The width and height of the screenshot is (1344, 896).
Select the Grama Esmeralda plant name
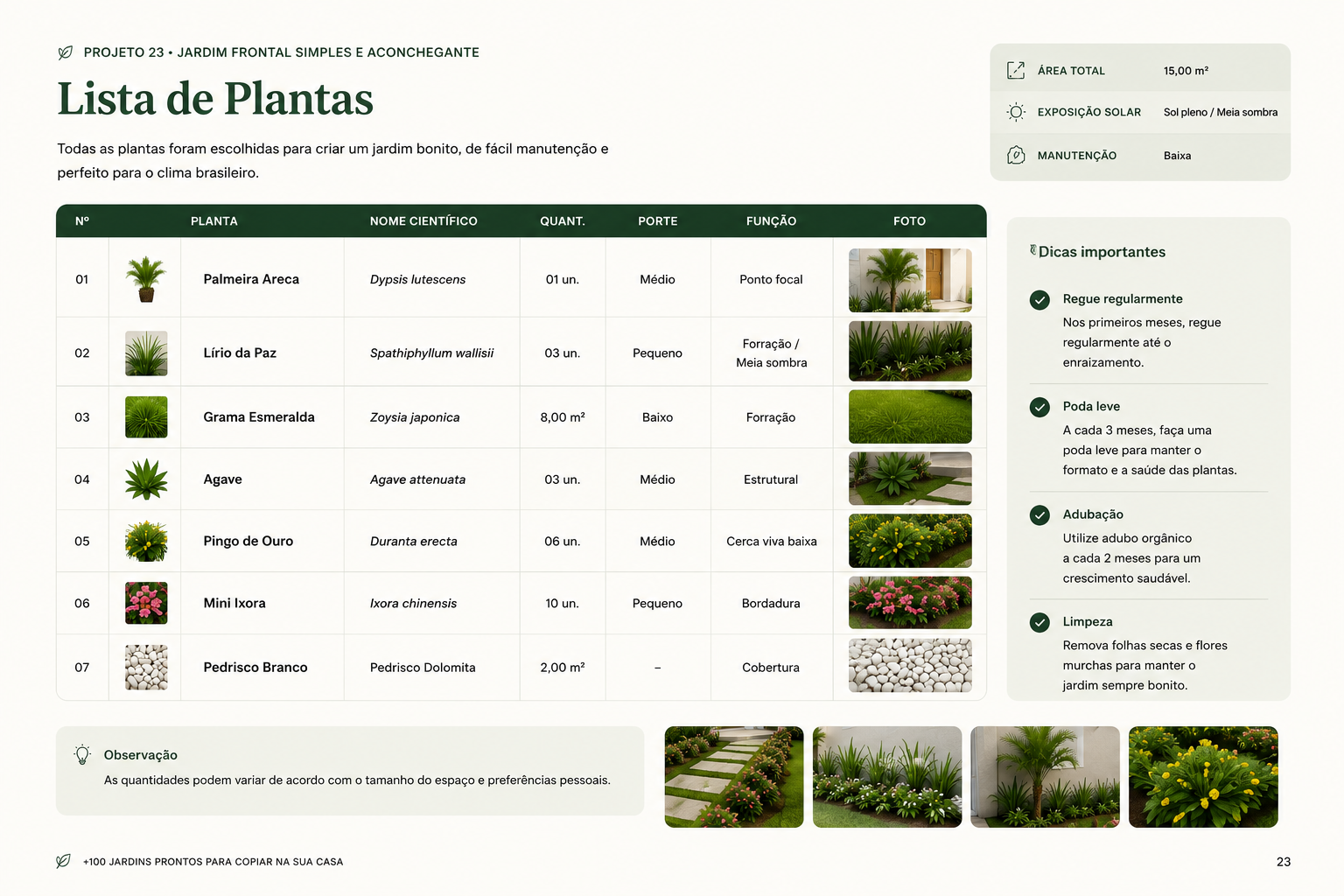click(x=259, y=417)
